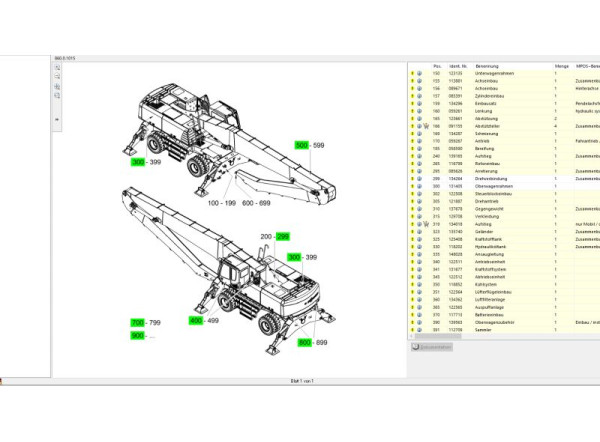Click green hotspot 700 near lower excavator

pos(137,323)
